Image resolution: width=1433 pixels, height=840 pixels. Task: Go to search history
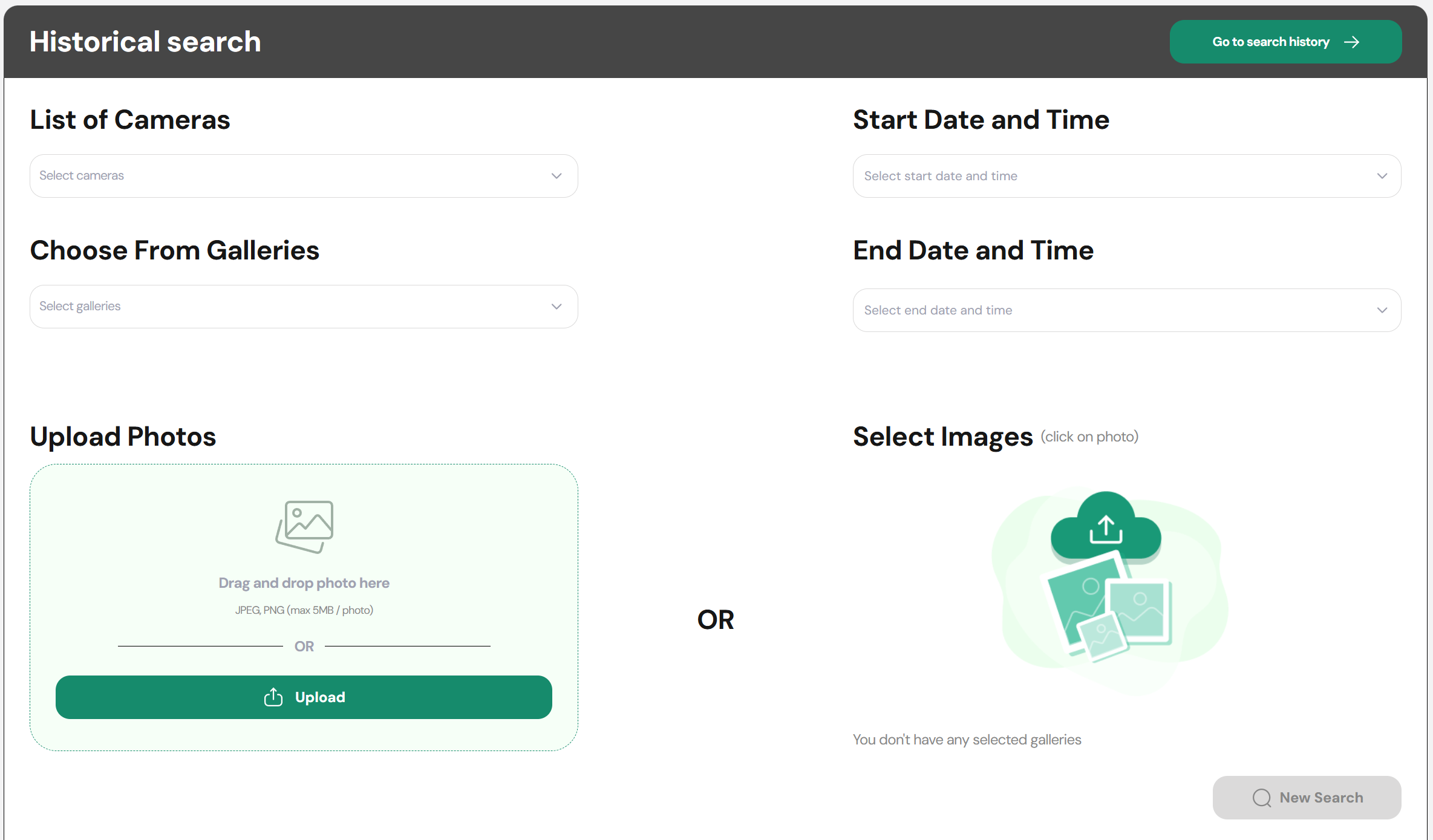[x=1270, y=42]
